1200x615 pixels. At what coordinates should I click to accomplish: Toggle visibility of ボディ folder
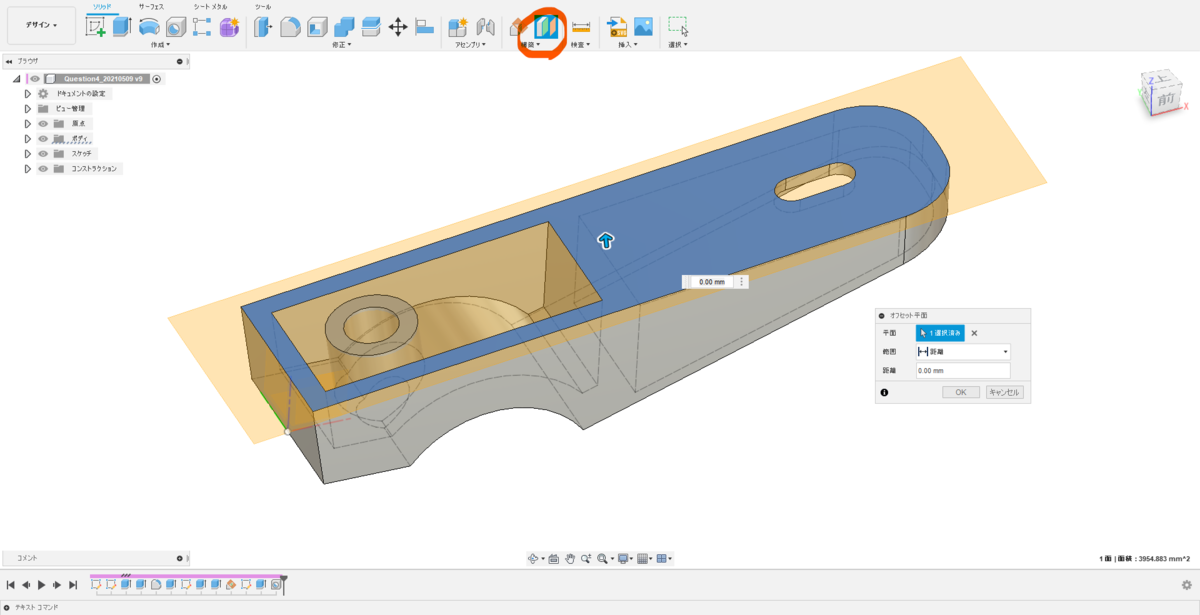43,138
